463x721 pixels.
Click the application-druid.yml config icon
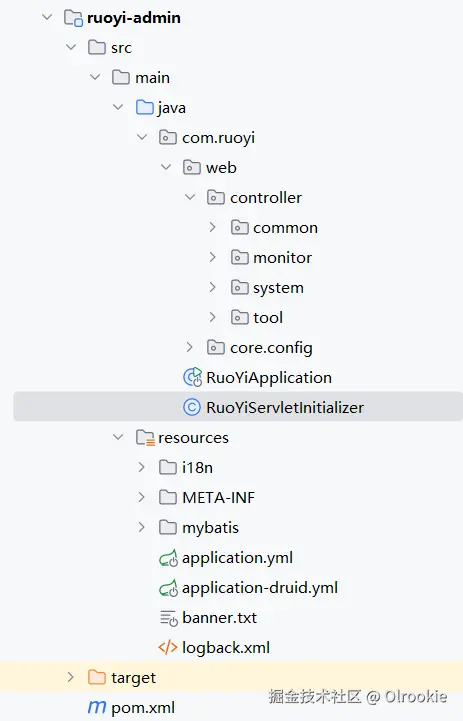(168, 588)
